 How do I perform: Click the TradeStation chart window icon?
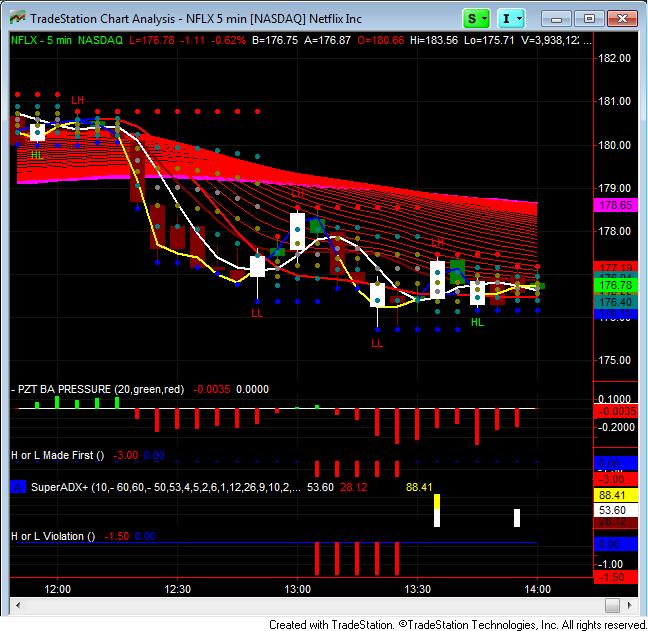click(17, 18)
